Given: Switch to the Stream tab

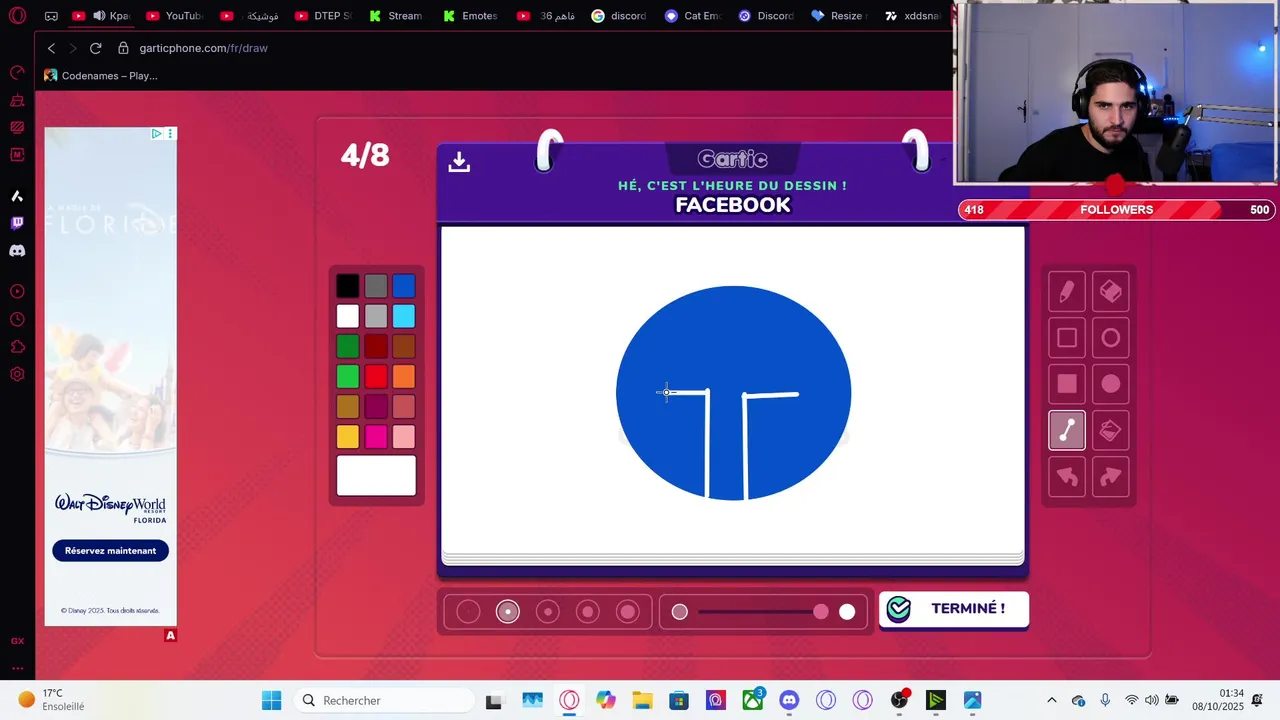Looking at the screenshot, I should pos(396,16).
